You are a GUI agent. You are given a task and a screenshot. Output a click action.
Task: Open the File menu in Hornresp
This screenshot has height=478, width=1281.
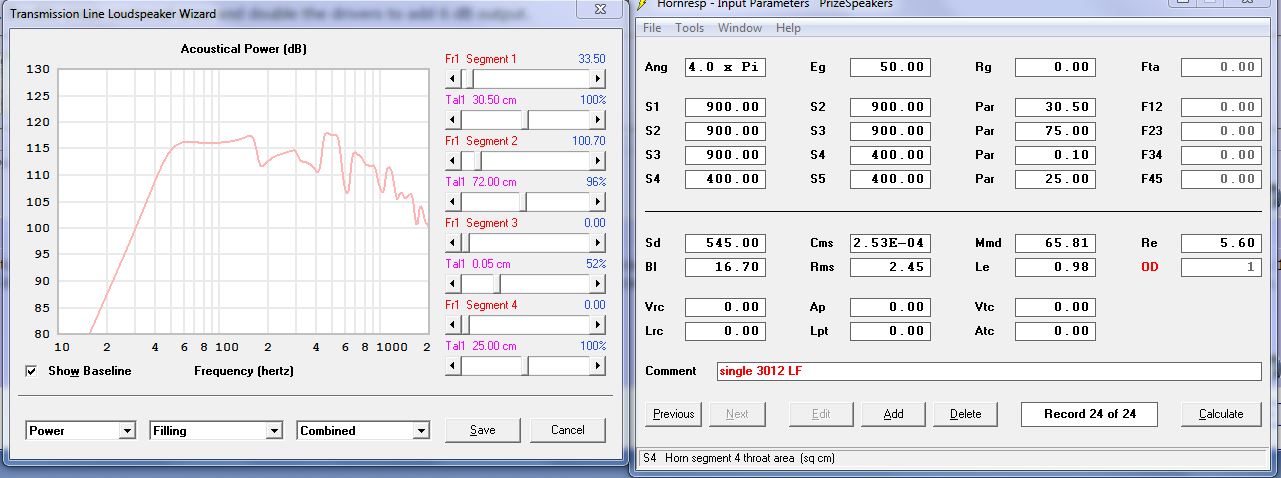coord(652,28)
